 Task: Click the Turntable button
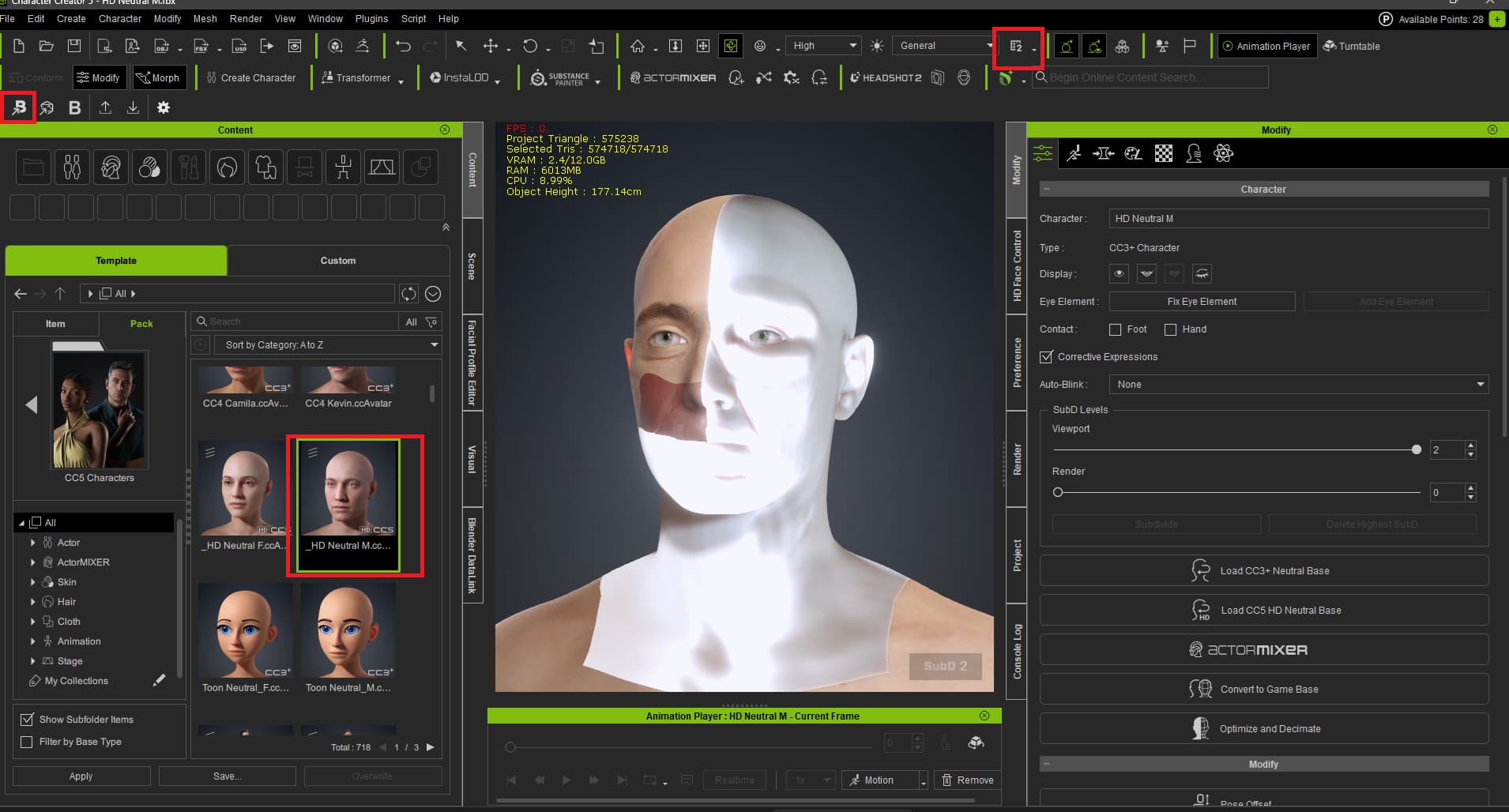tap(1352, 46)
